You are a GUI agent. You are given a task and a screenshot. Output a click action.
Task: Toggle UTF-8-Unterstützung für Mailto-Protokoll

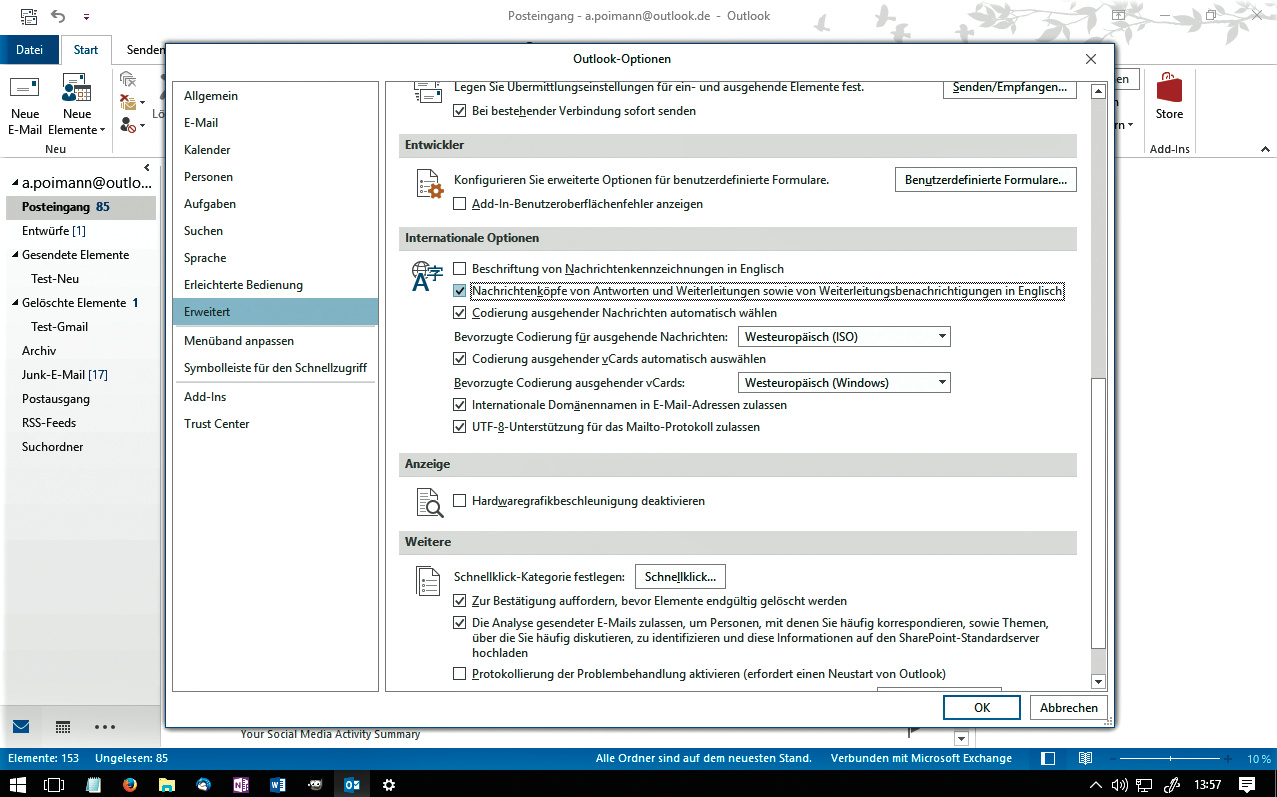coord(460,427)
